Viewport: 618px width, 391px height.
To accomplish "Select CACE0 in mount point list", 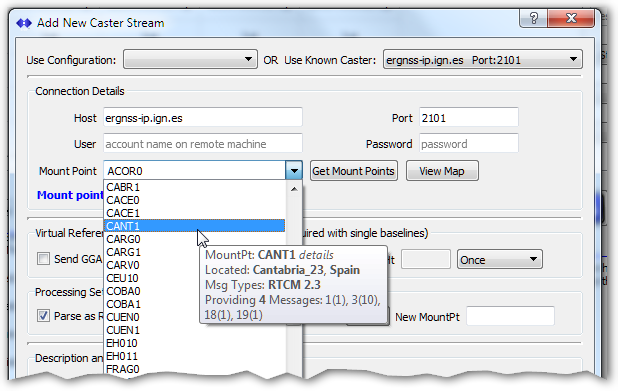I will click(195, 200).
